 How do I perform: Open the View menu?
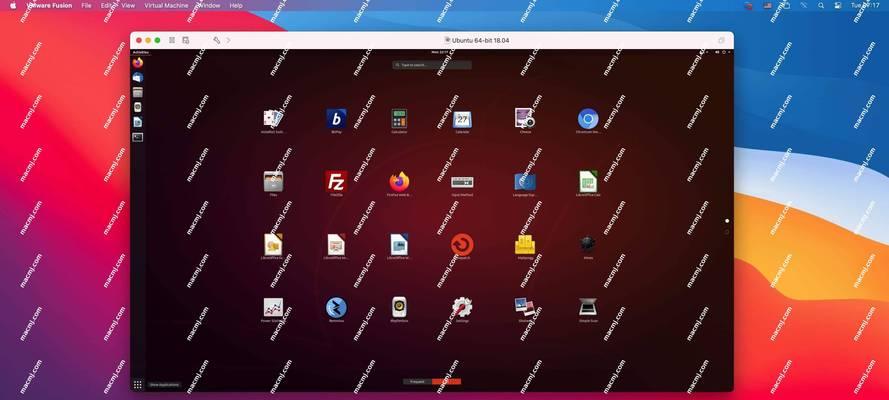pyautogui.click(x=128, y=6)
